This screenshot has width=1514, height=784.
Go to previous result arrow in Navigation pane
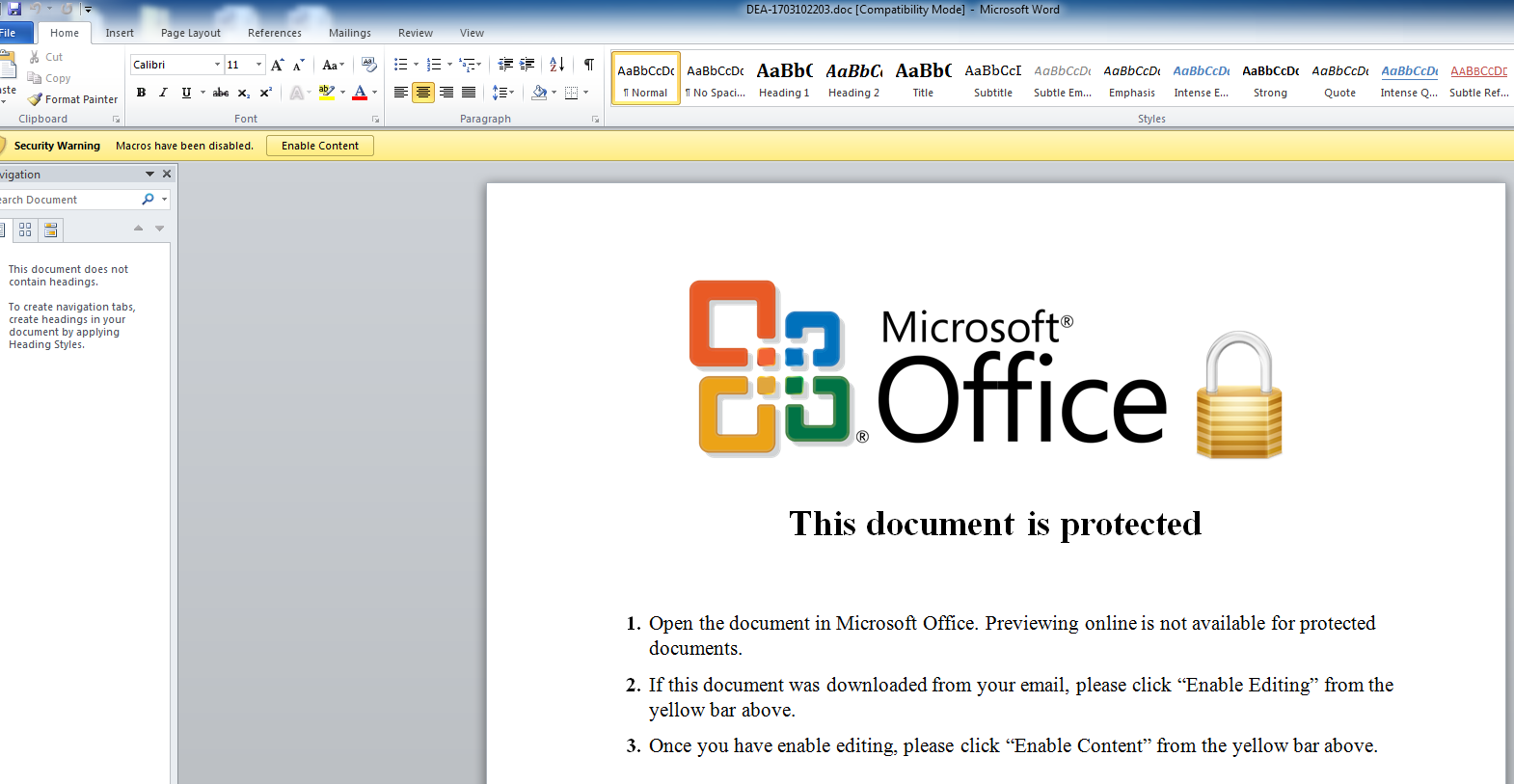coord(138,229)
